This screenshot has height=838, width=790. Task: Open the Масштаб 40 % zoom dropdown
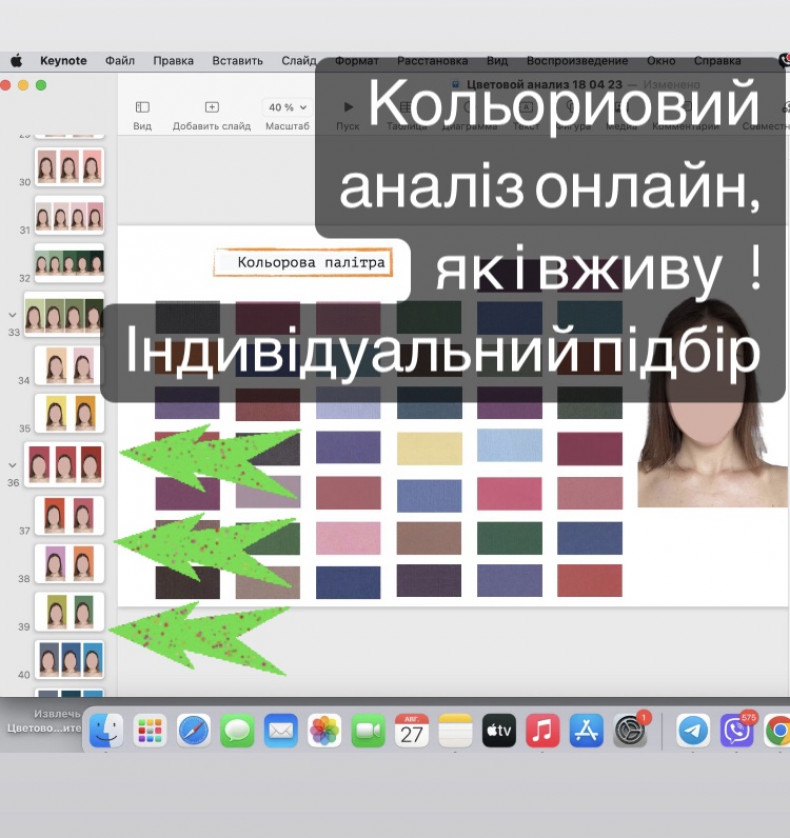point(287,107)
